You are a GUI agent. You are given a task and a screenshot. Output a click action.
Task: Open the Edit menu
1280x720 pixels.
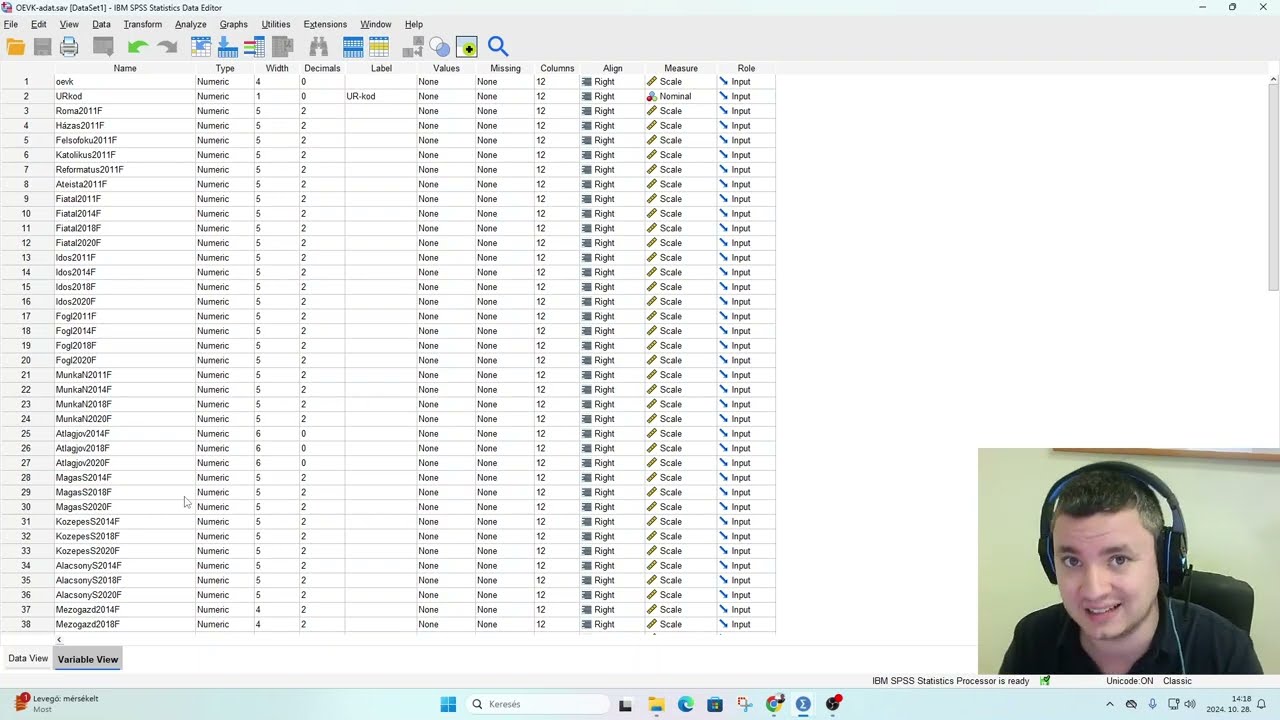(x=38, y=24)
